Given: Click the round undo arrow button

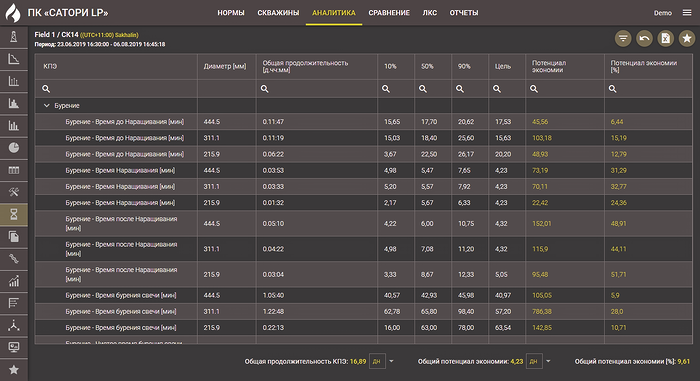Looking at the screenshot, I should (644, 38).
